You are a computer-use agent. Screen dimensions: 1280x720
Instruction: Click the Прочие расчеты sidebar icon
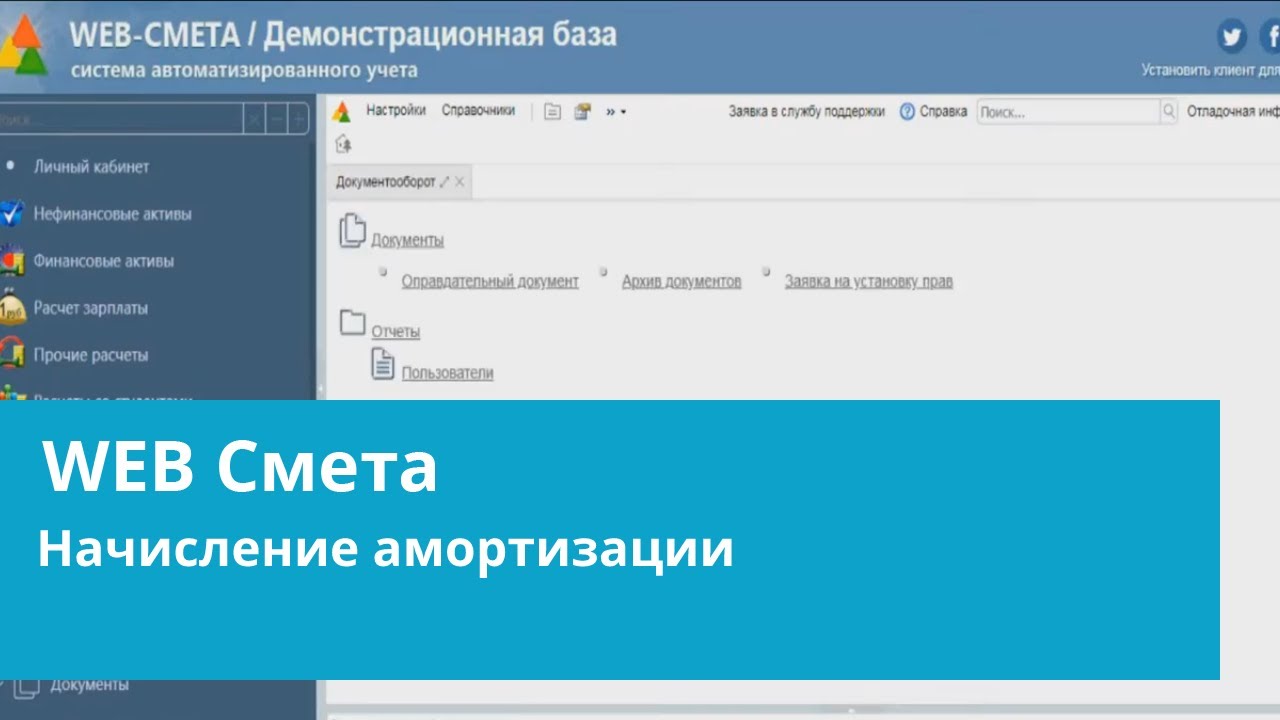[12, 354]
